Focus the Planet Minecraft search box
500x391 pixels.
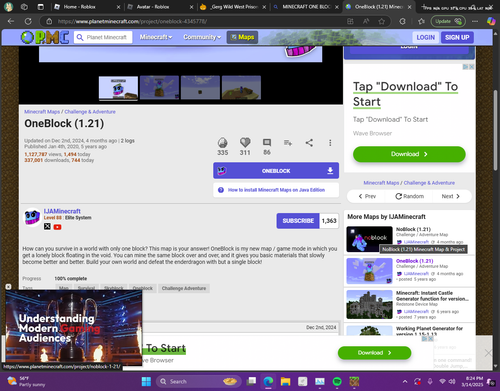pos(103,37)
